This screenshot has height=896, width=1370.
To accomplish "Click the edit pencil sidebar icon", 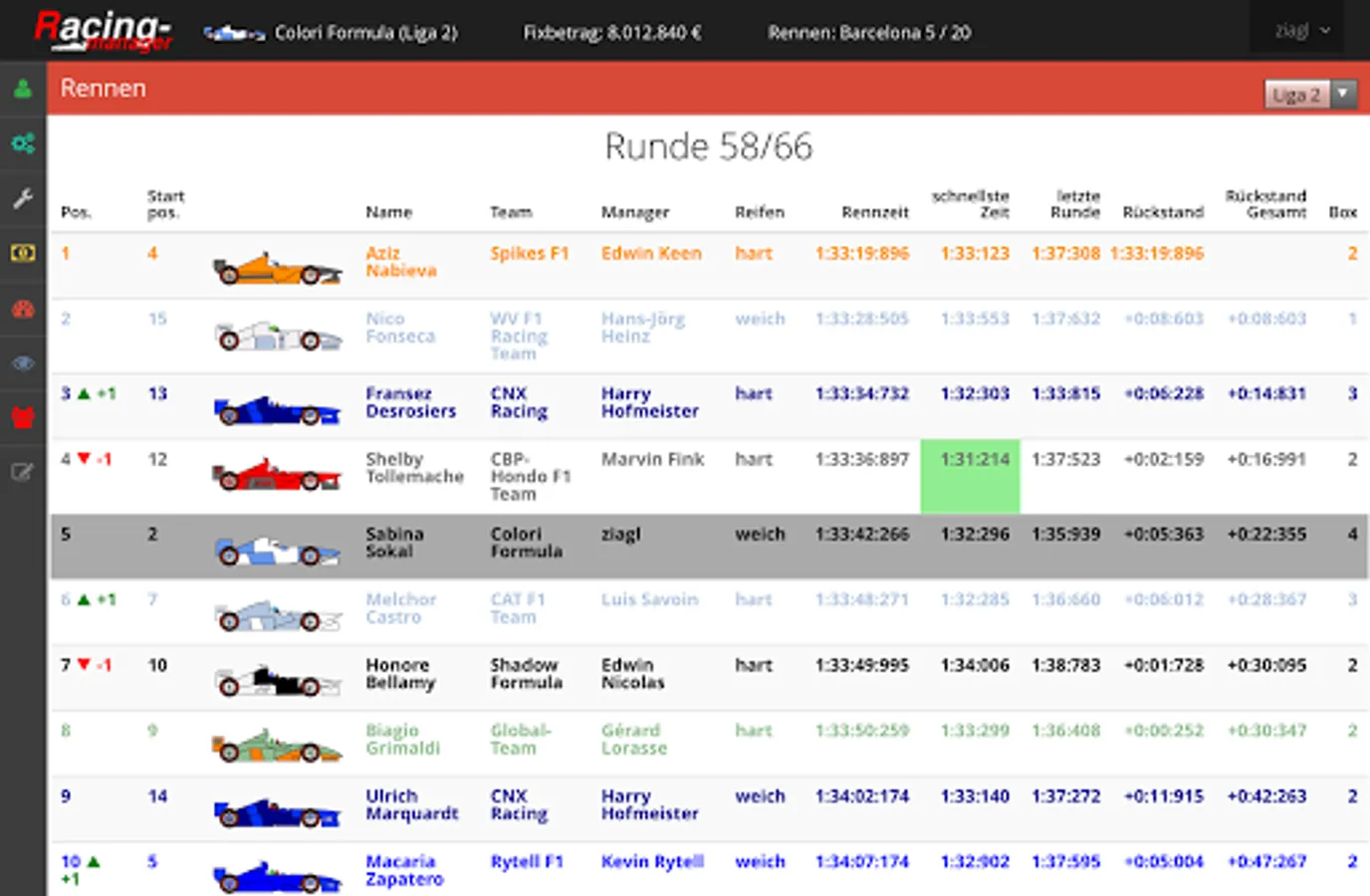I will 23,472.
